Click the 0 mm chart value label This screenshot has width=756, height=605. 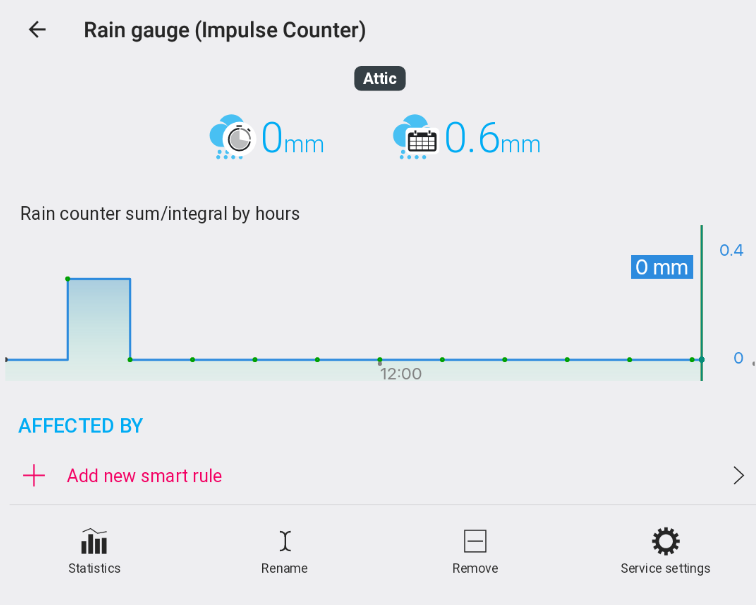pos(662,267)
